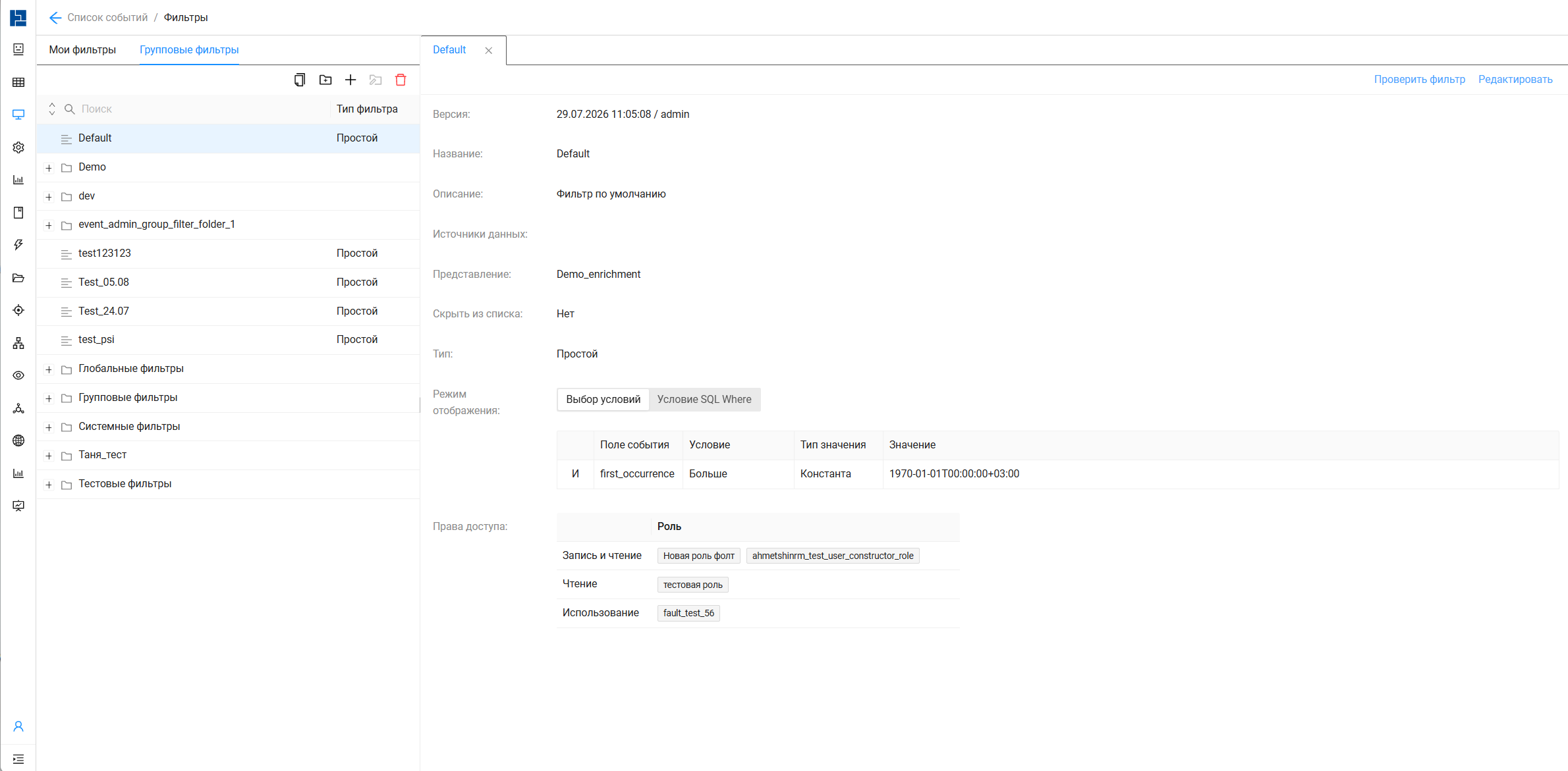Open the lower bar chart sidebar icon
The height and width of the screenshot is (771, 1568).
pos(18,473)
